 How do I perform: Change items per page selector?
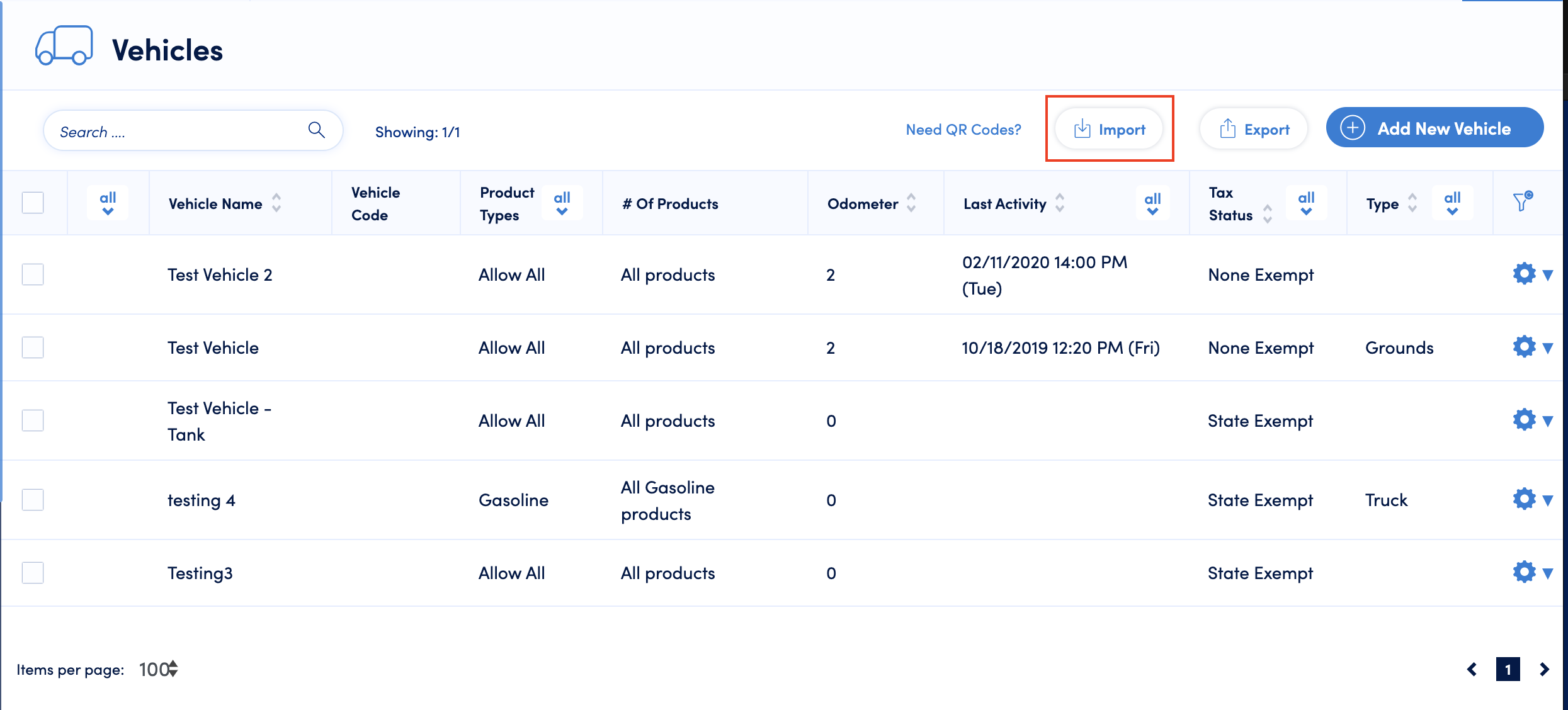[159, 669]
